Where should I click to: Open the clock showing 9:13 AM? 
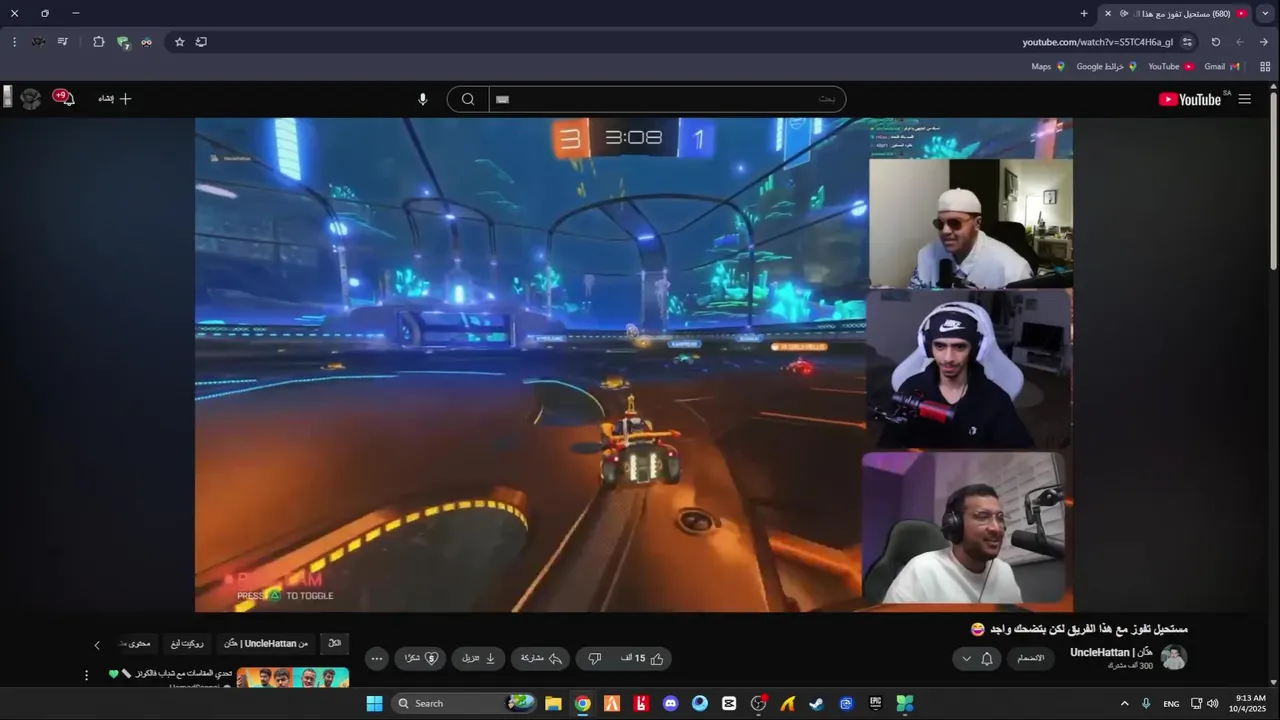click(1250, 703)
